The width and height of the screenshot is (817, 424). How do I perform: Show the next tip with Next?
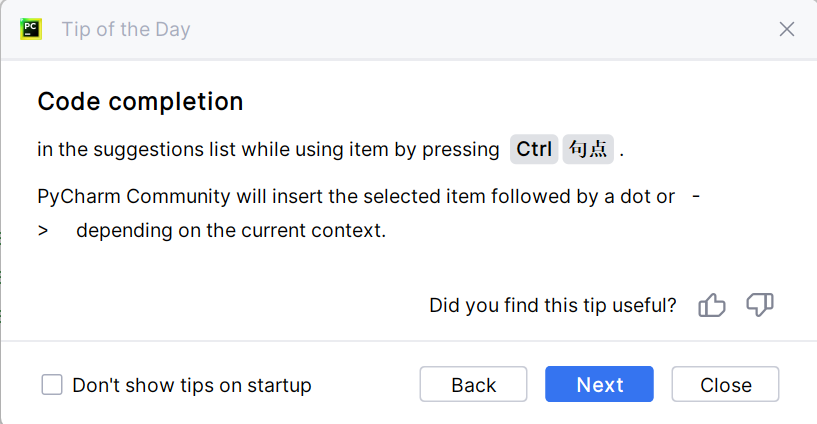(600, 385)
